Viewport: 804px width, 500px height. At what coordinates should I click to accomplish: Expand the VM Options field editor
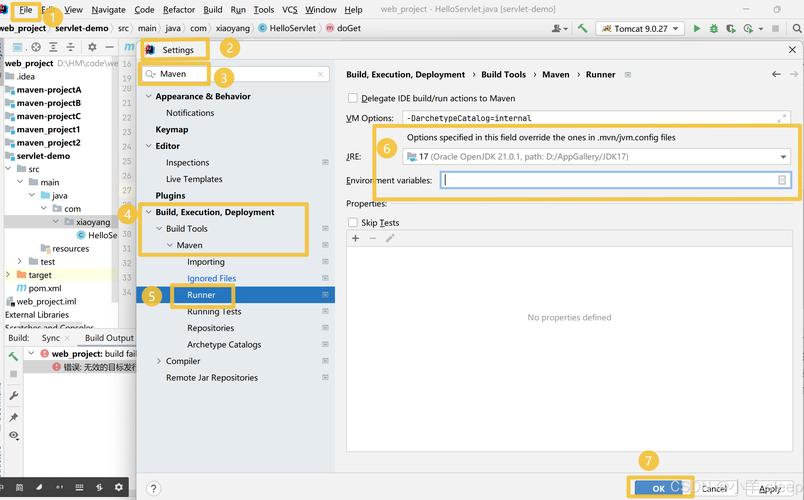pyautogui.click(x=782, y=118)
